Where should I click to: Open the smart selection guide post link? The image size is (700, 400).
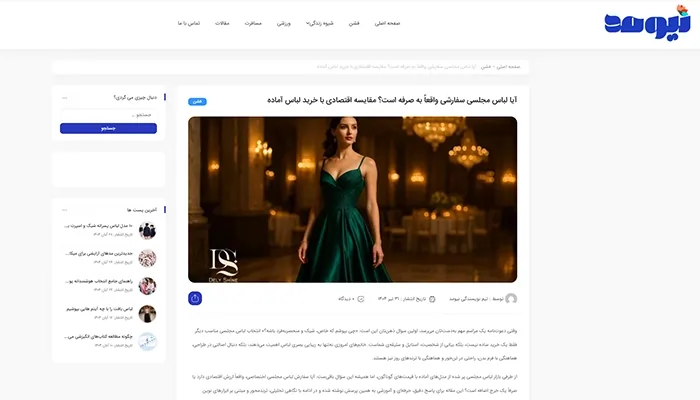pyautogui.click(x=99, y=281)
